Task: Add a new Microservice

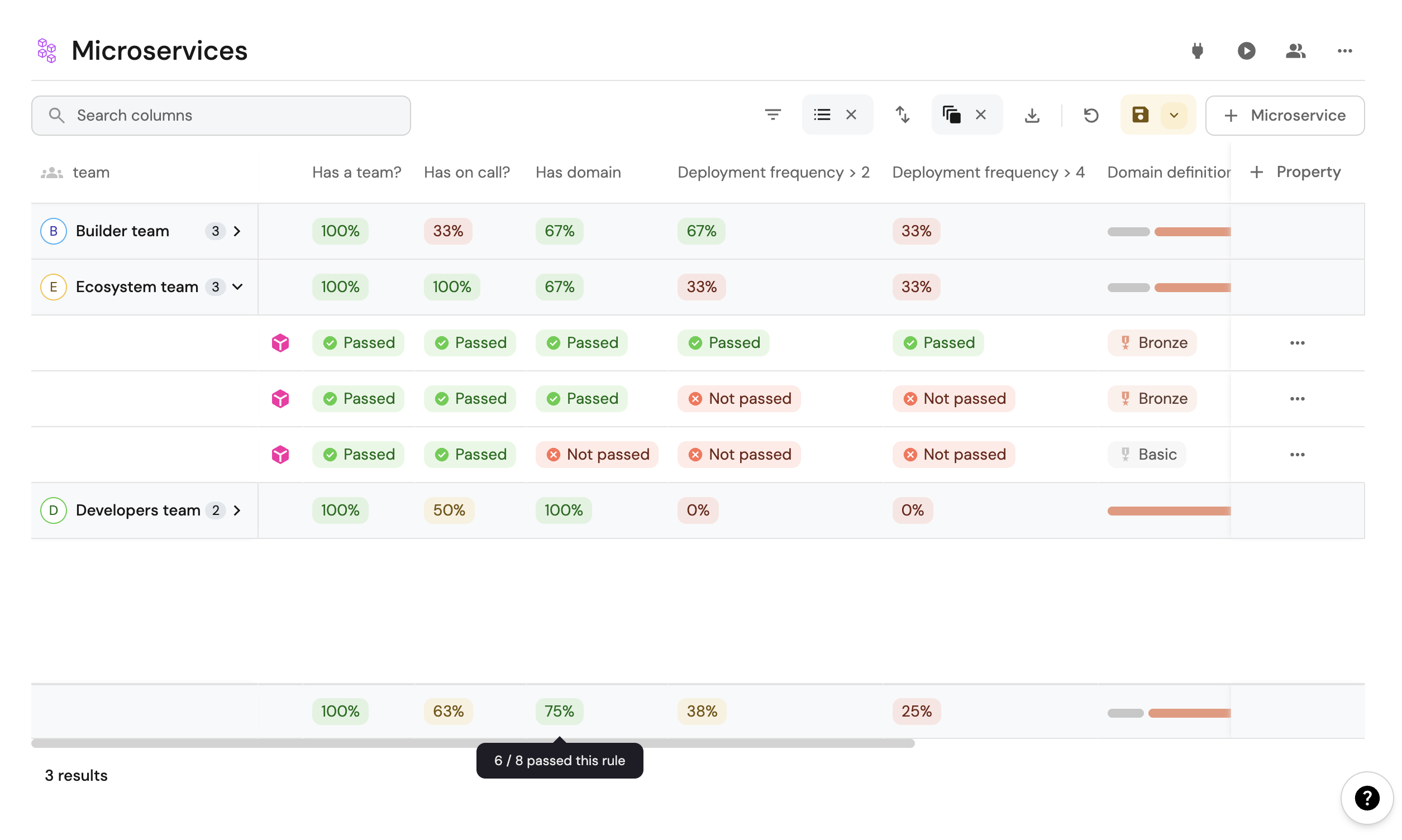Action: (1284, 116)
